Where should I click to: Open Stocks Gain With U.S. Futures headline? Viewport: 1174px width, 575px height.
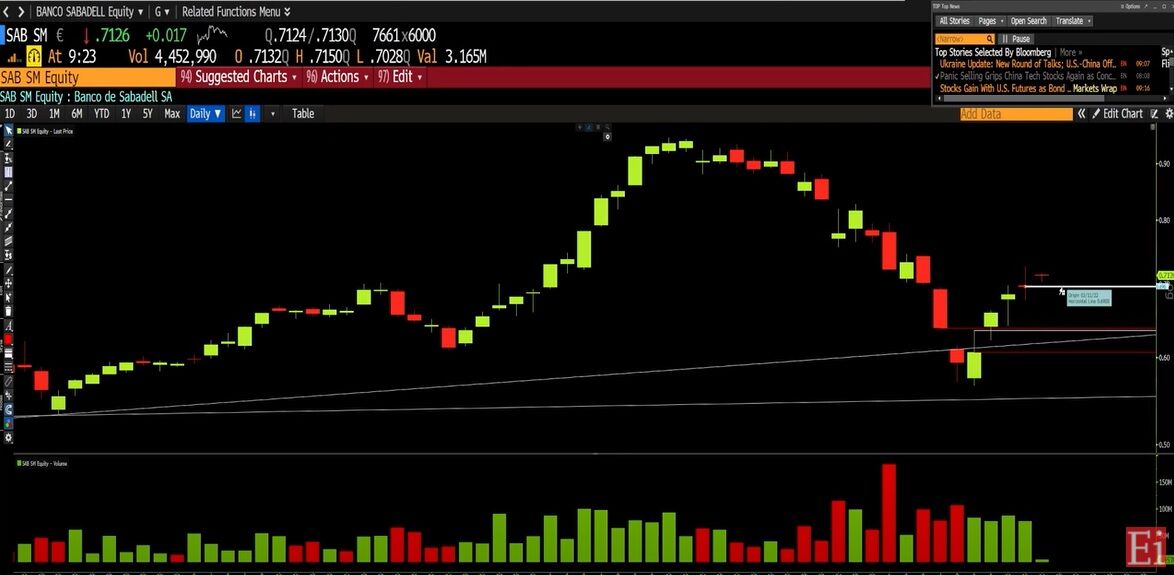(1028, 88)
